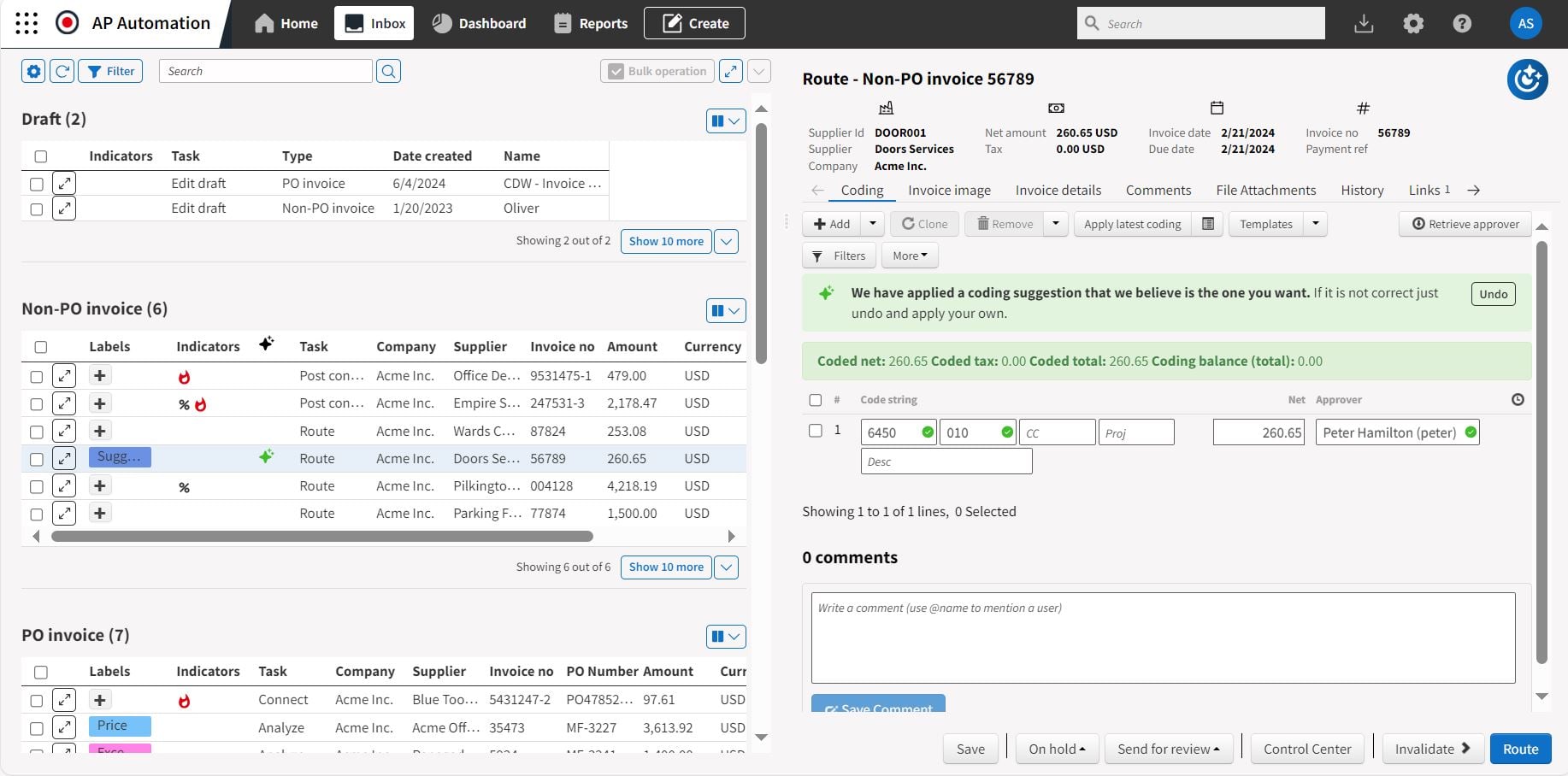Expand the More dropdown in coding toolbar
This screenshot has height=776, width=1568.
[x=910, y=256]
